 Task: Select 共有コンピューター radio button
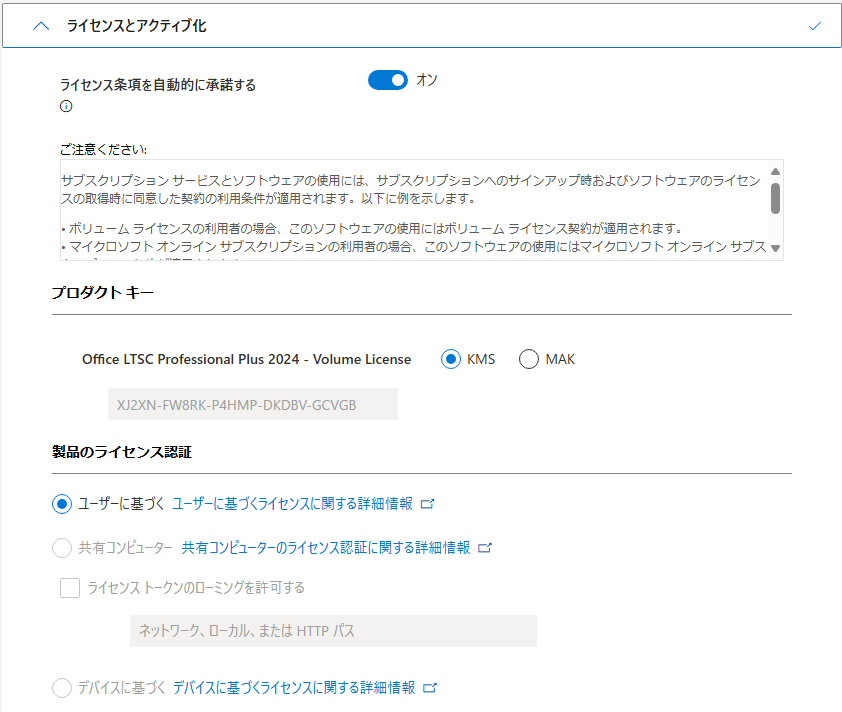click(x=62, y=548)
